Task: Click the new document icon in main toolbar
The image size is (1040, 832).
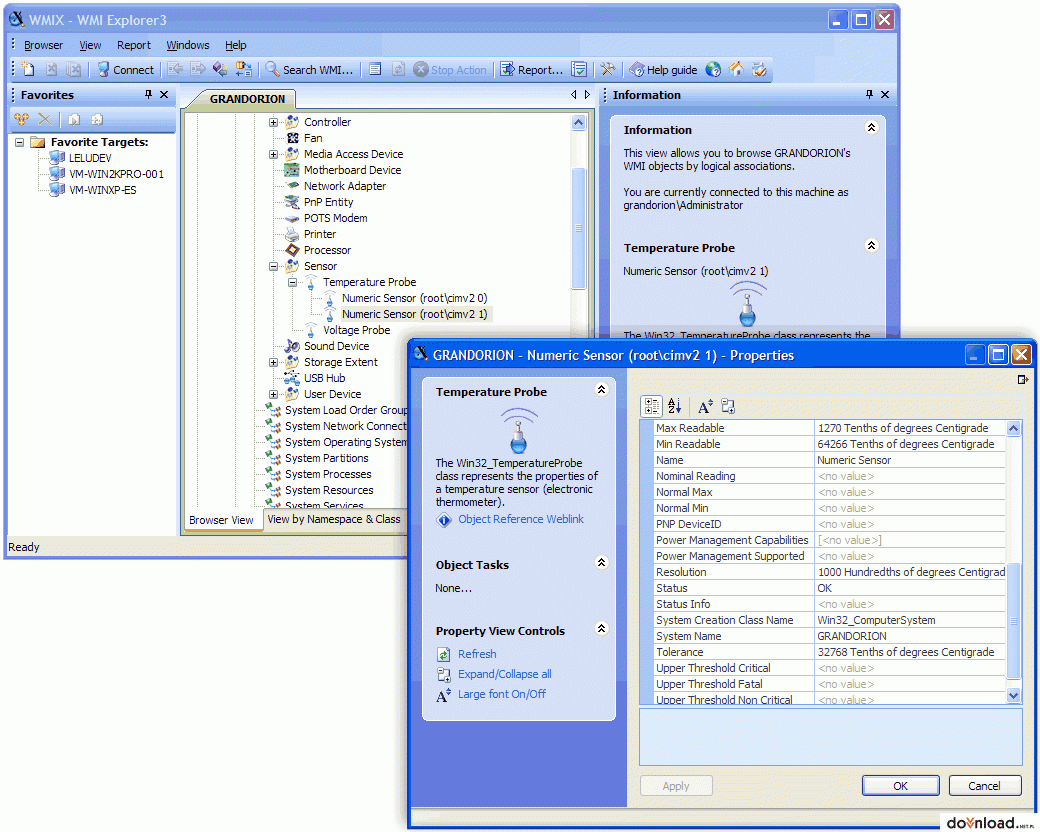Action: pos(28,69)
